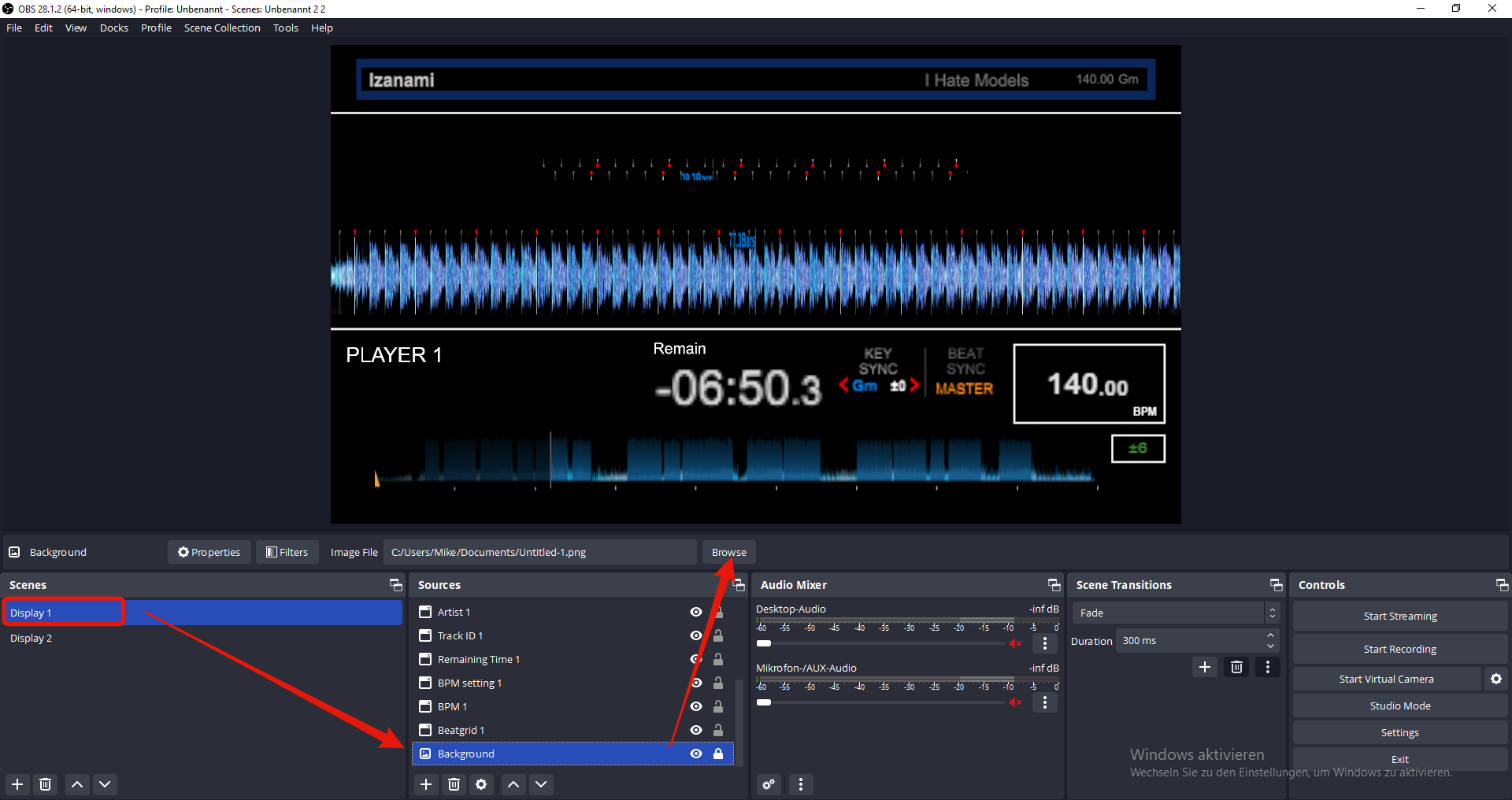Add a new scene with the plus icon

[17, 784]
